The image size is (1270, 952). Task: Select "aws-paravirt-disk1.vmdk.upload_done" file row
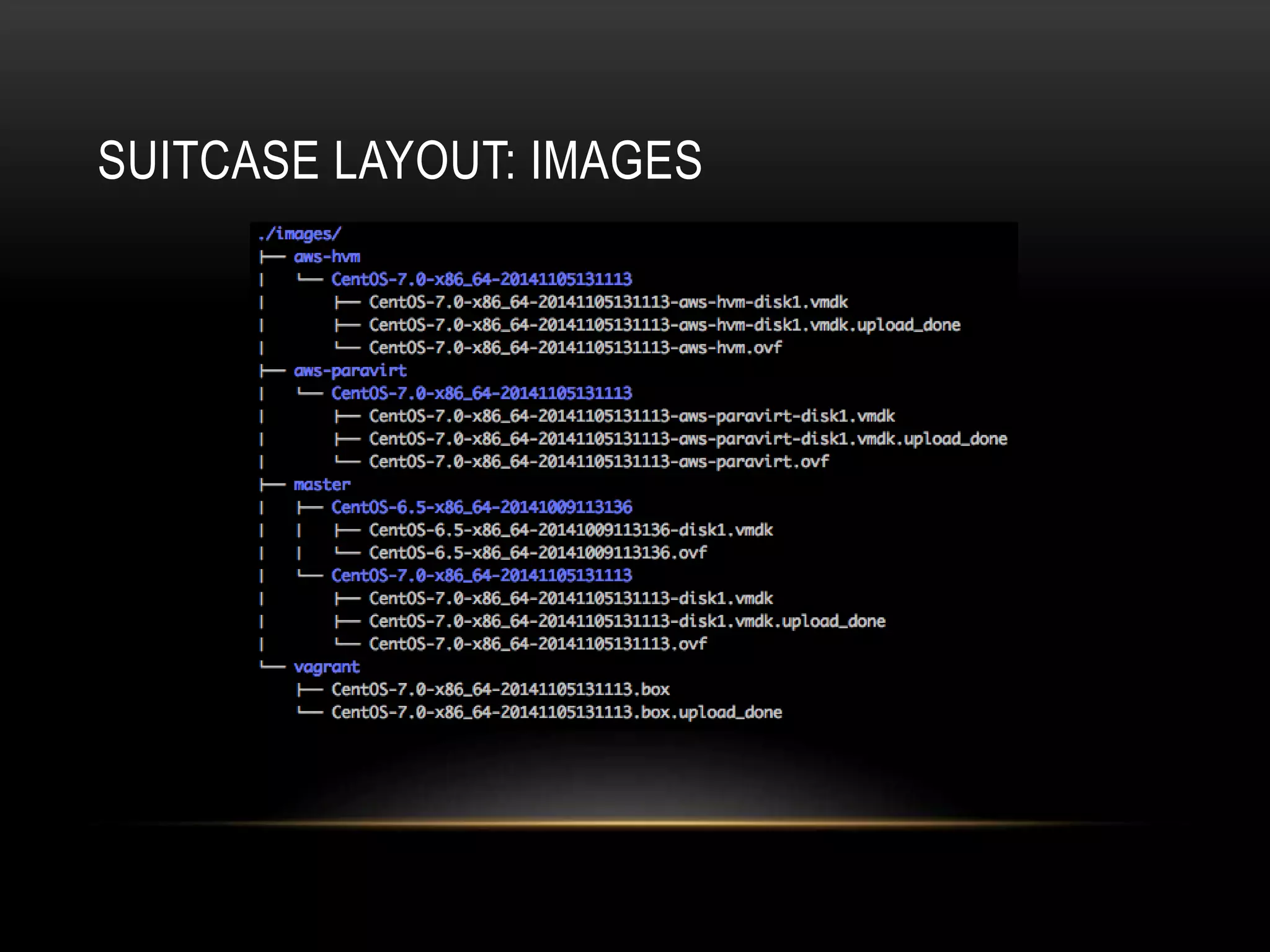click(x=688, y=439)
